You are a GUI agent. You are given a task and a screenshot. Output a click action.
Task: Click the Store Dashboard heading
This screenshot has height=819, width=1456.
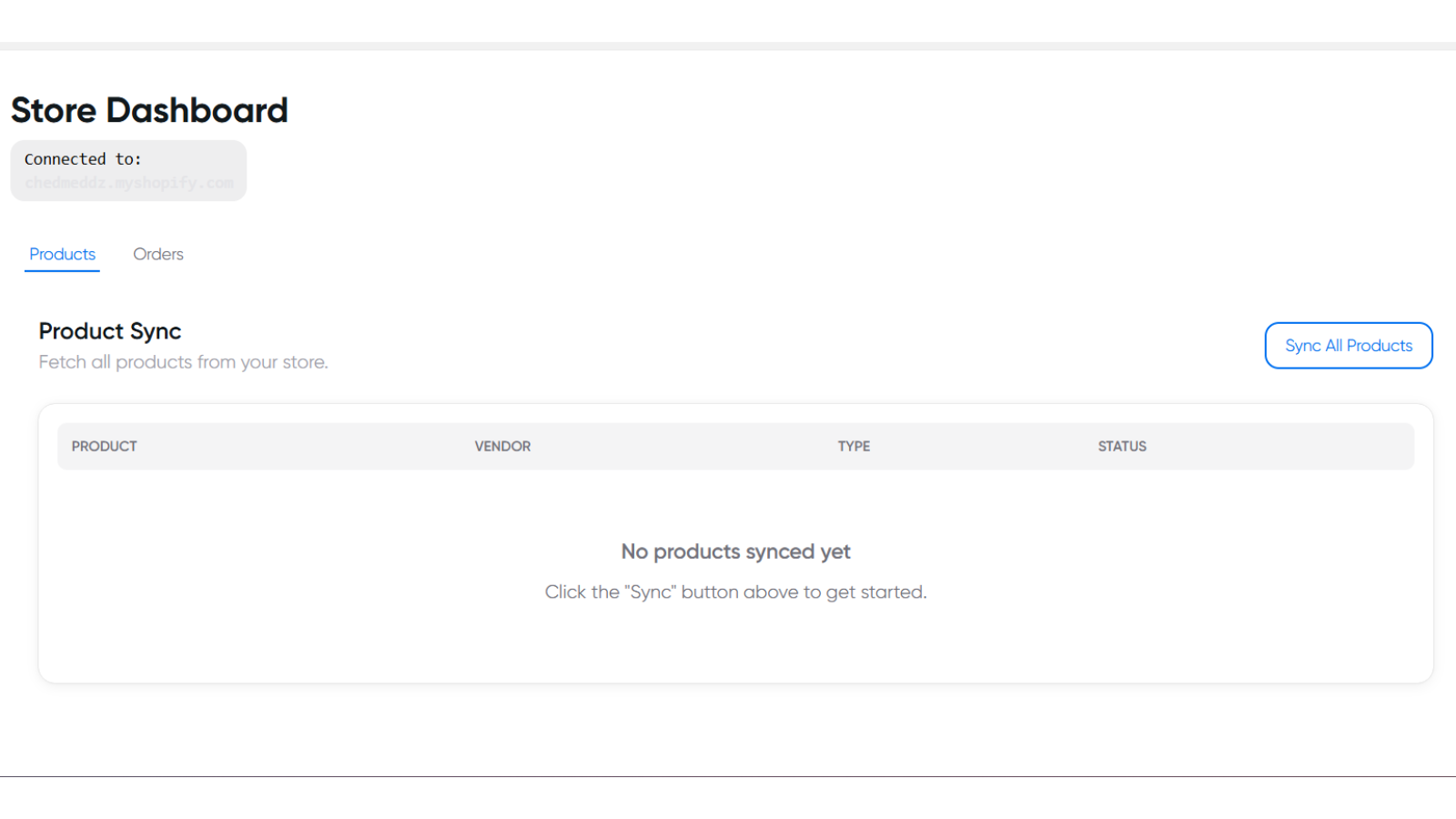tap(149, 110)
